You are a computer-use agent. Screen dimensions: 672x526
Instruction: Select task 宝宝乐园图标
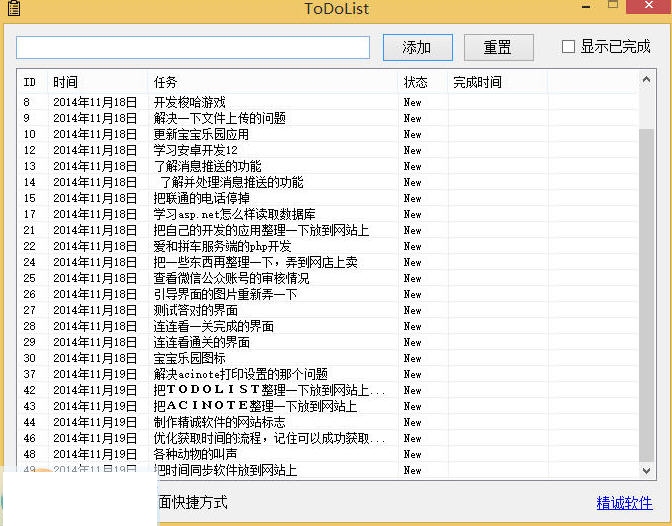tap(189, 358)
